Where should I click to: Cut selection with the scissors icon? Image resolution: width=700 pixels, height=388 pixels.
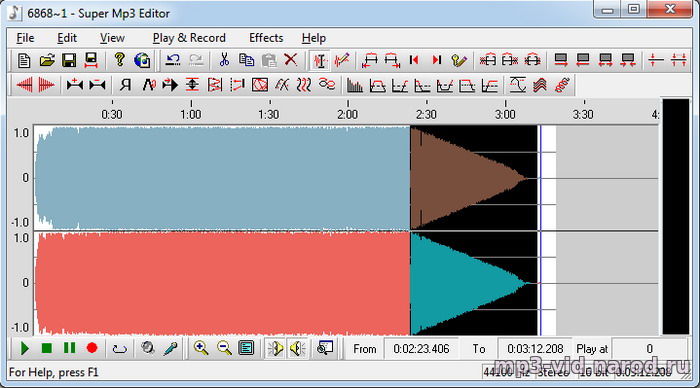(x=224, y=60)
